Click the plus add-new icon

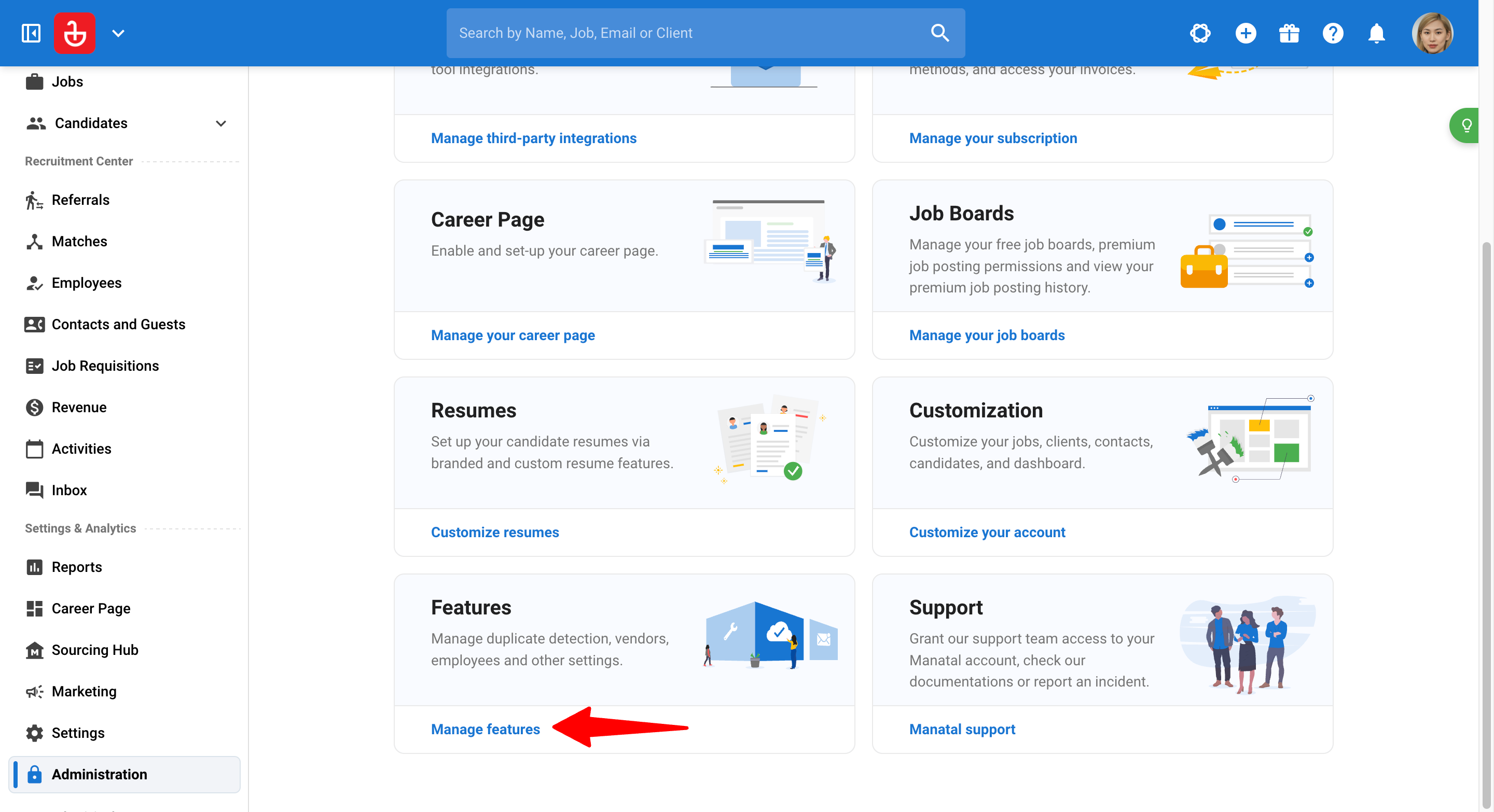pyautogui.click(x=1246, y=33)
